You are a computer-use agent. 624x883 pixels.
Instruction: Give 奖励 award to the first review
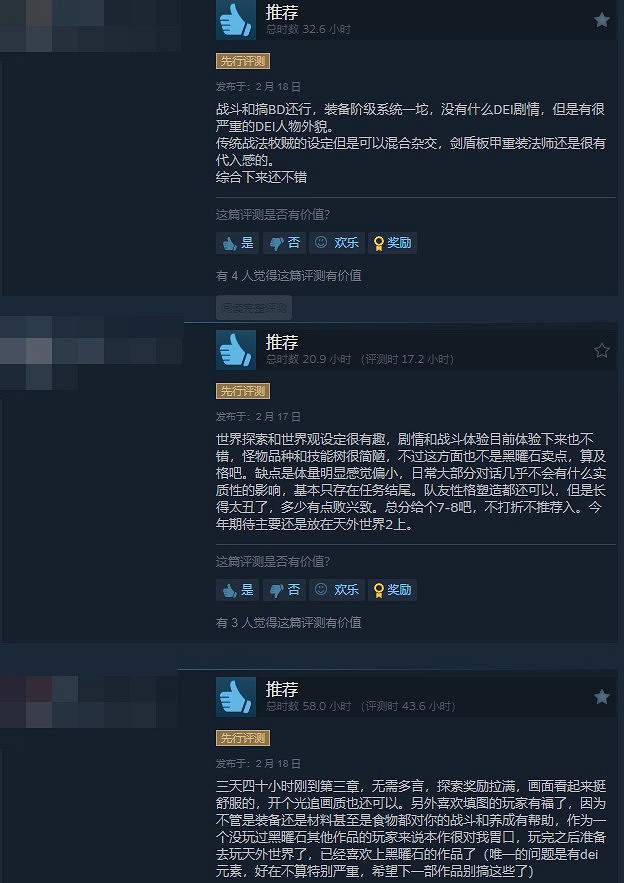[393, 243]
